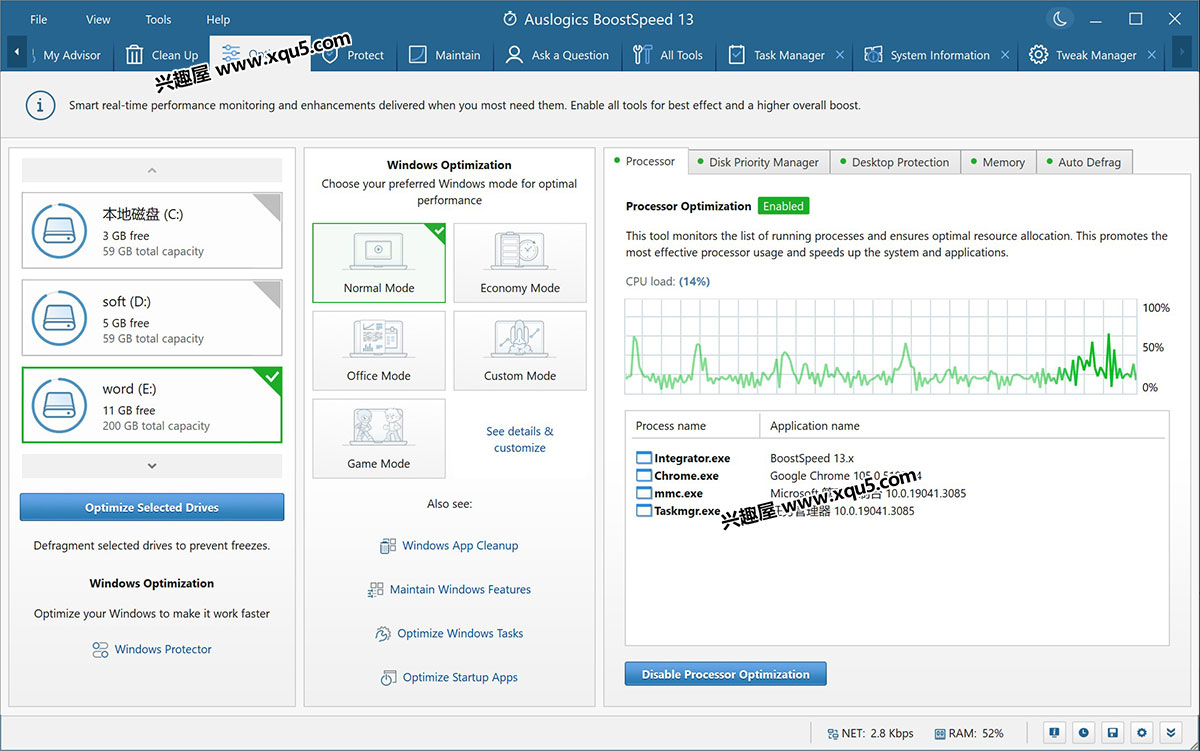Click Optimize Startup Apps power icon

(388, 678)
